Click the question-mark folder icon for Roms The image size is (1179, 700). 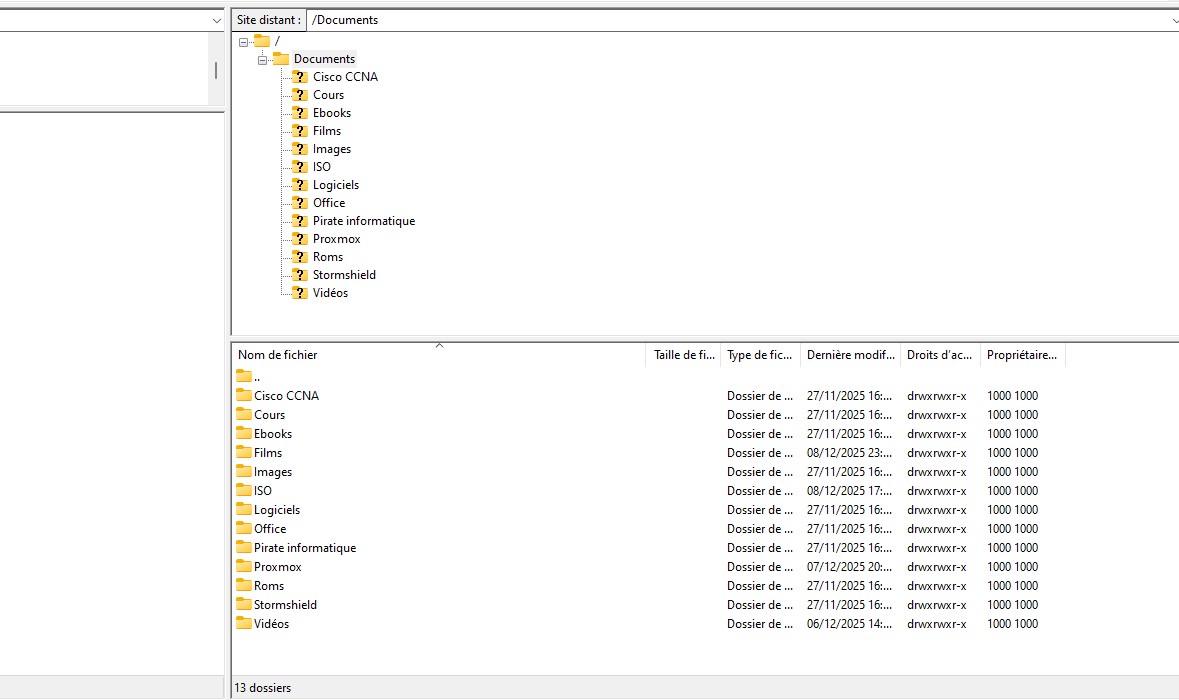[x=300, y=257]
